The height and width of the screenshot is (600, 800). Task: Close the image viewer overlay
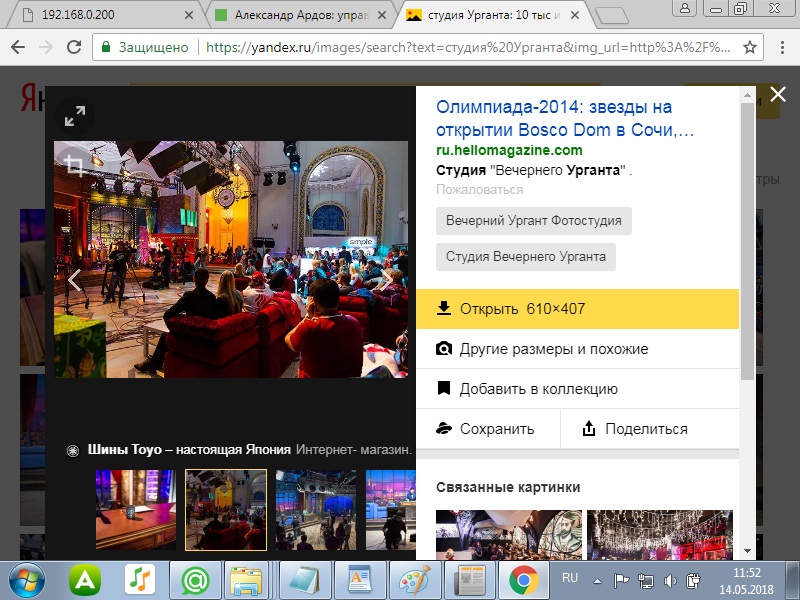point(778,94)
